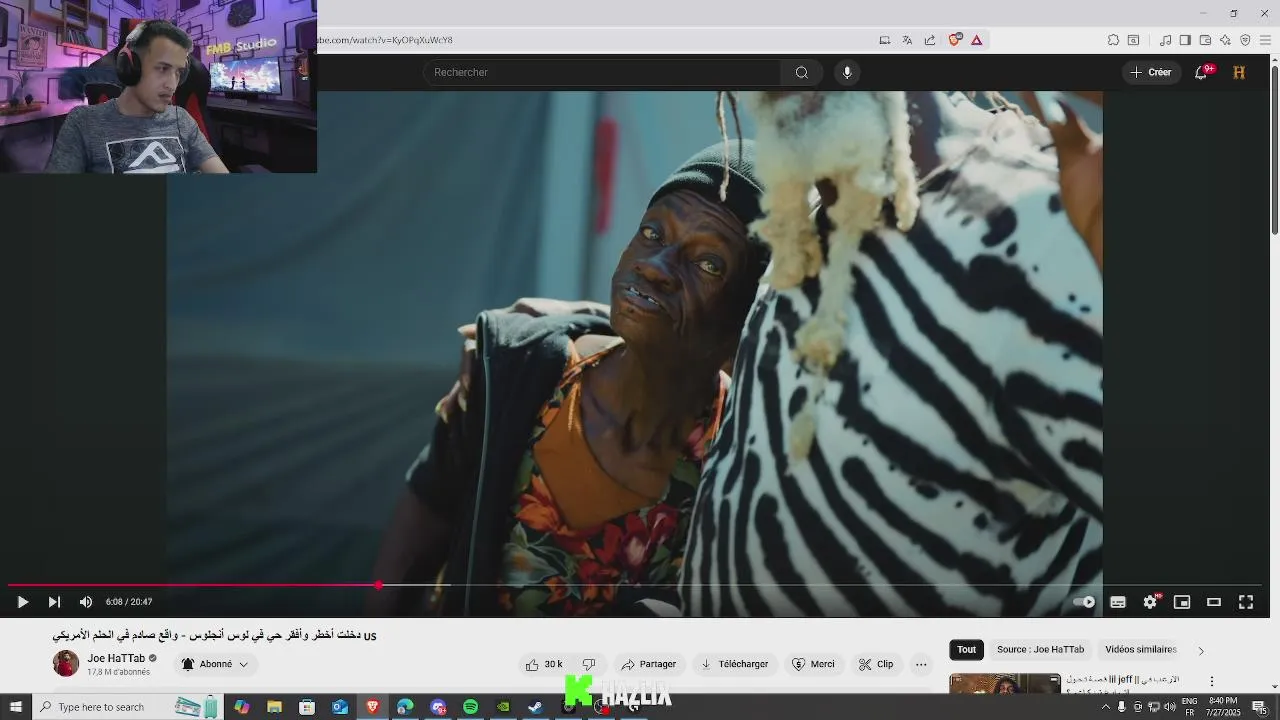Mute the video volume speaker icon
This screenshot has width=1280, height=720.
86,602
